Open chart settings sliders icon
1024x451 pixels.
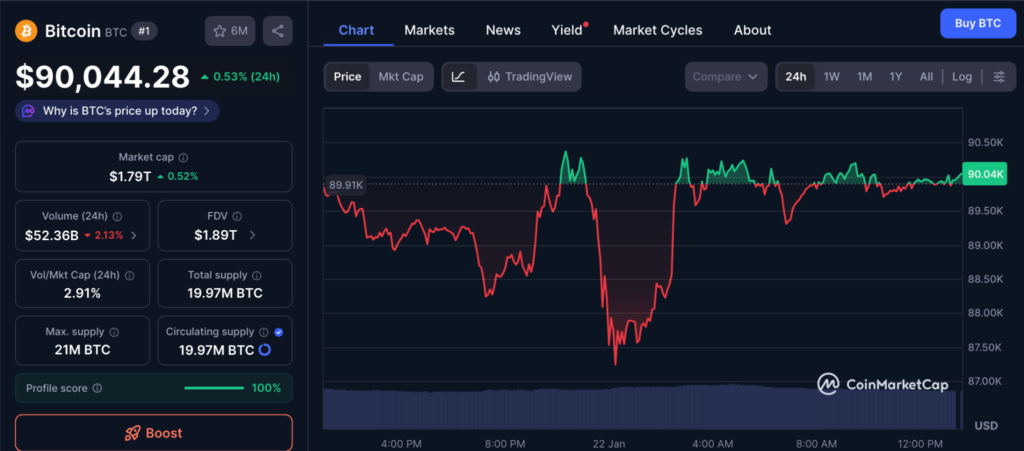click(x=998, y=77)
